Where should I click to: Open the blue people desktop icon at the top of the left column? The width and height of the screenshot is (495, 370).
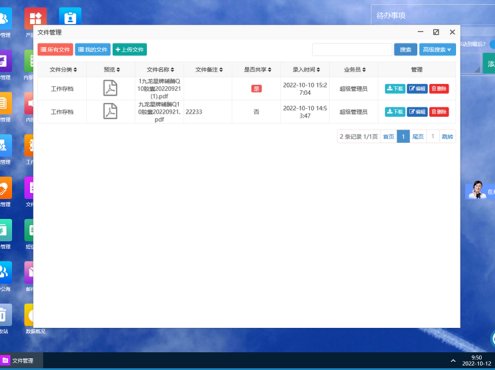[6, 18]
